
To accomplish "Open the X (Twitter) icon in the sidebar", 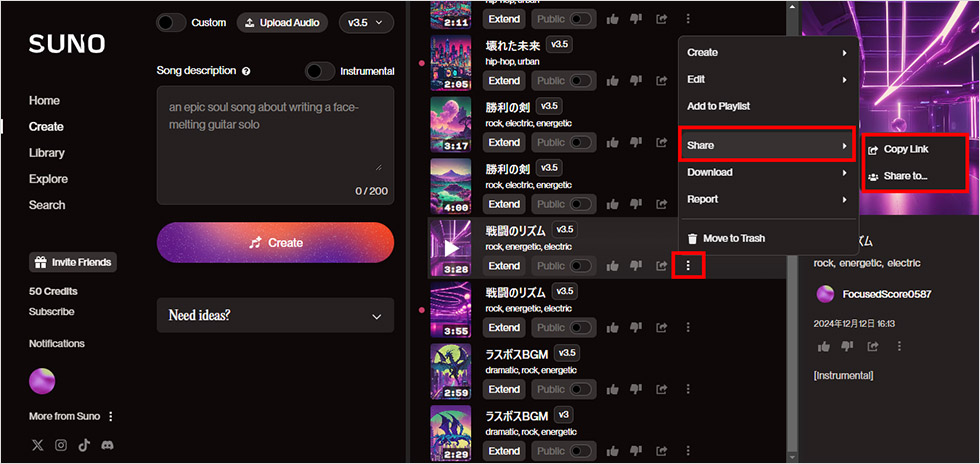I will click(38, 445).
